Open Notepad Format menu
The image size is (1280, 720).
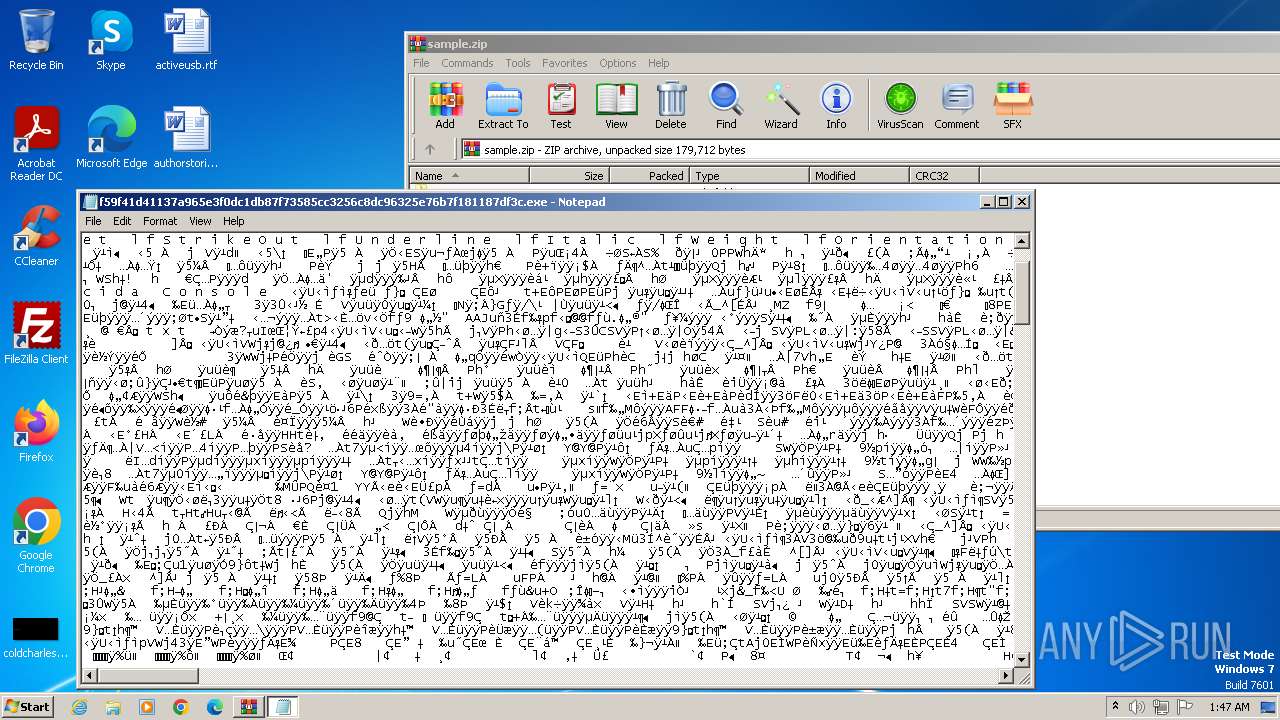160,221
